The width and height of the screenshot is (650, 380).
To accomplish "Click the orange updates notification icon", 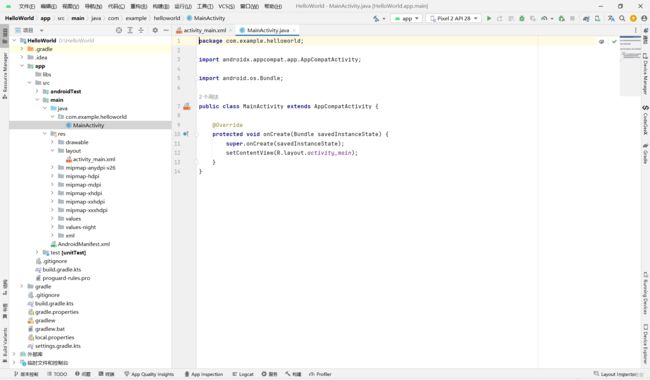I will click(x=633, y=19).
